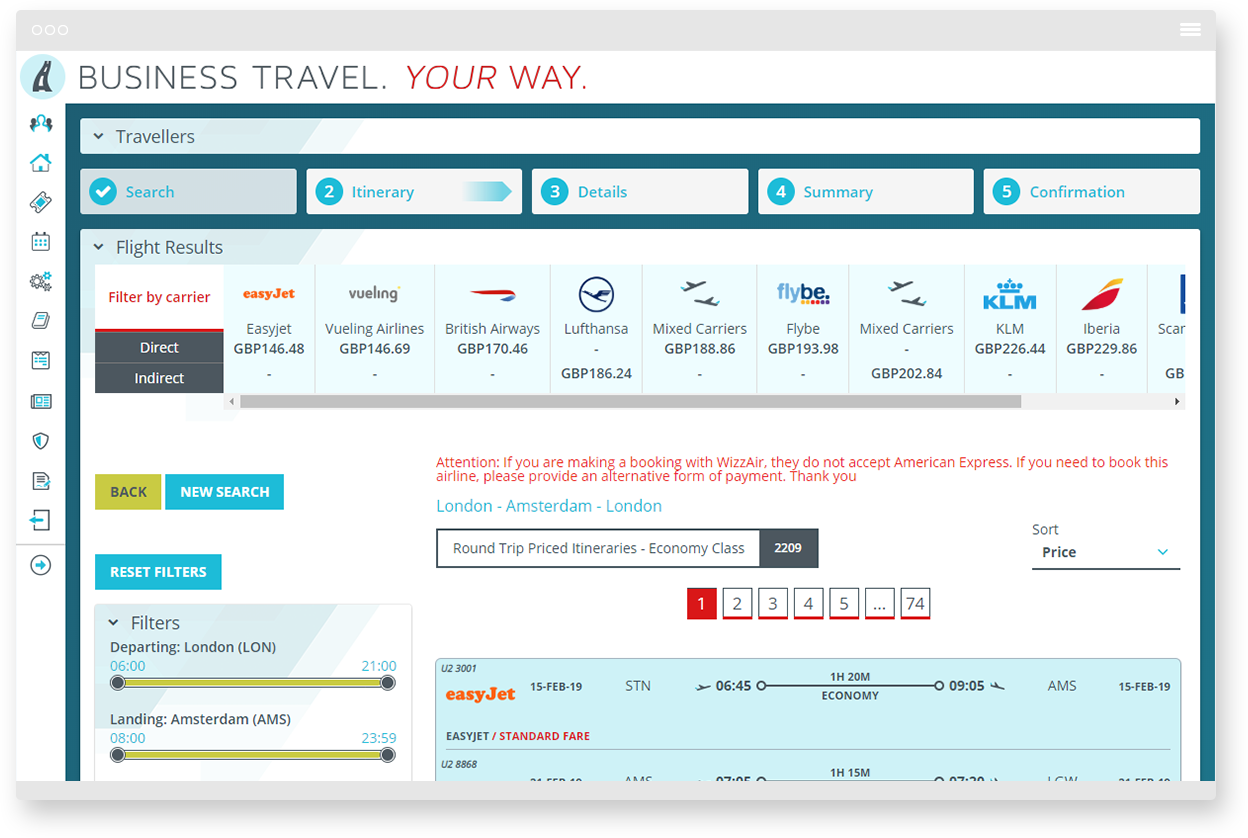The height and width of the screenshot is (838, 1248).
Task: Open the Sort by Price dropdown
Action: (x=1105, y=552)
